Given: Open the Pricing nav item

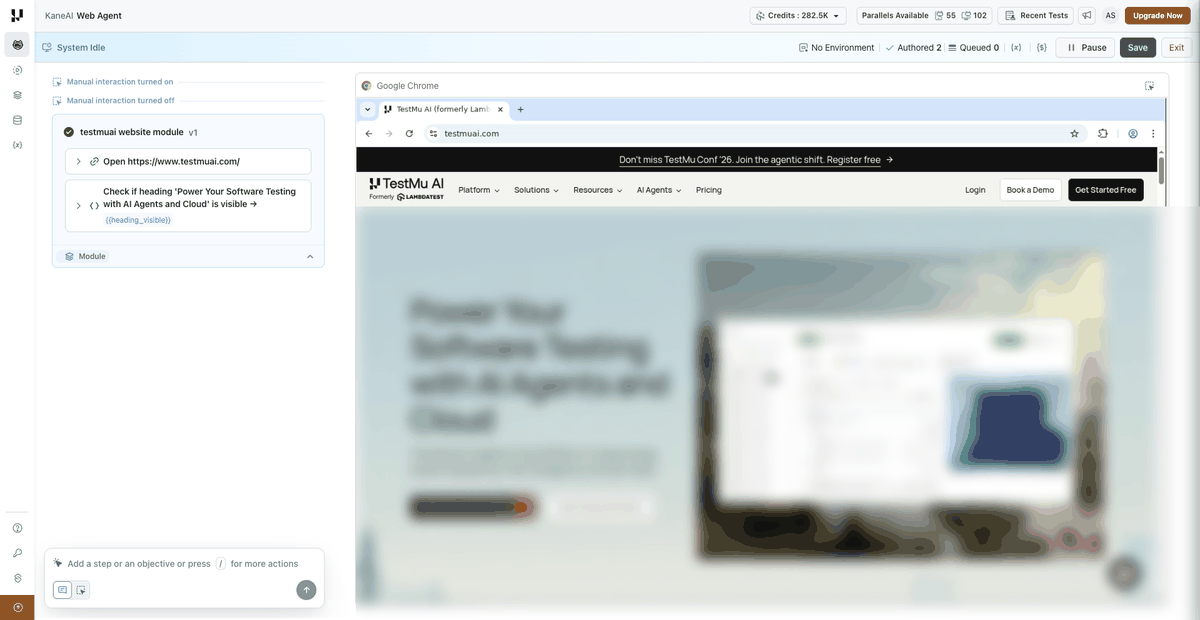Looking at the screenshot, I should point(709,190).
